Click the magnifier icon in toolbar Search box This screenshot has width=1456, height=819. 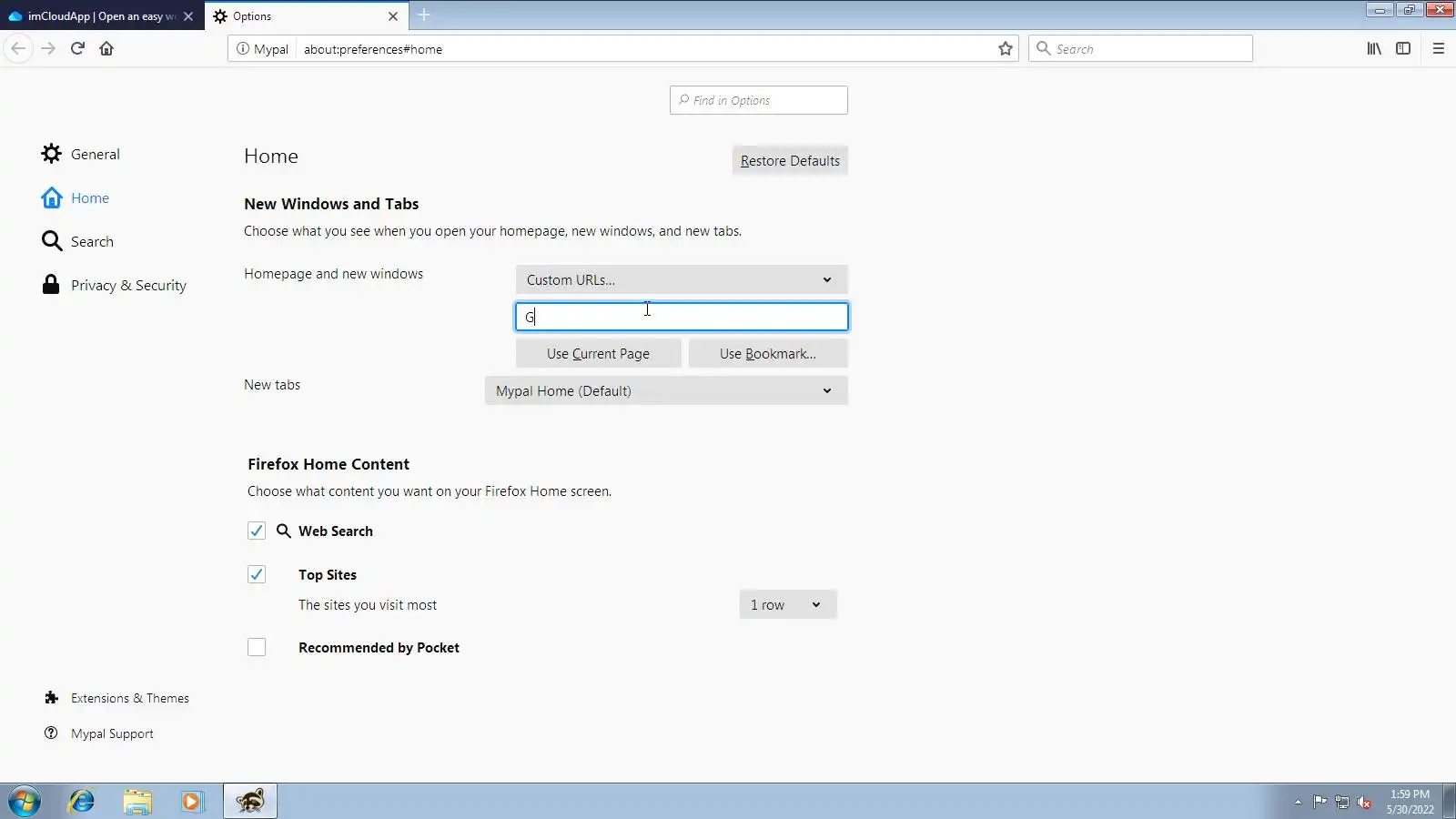(1044, 49)
